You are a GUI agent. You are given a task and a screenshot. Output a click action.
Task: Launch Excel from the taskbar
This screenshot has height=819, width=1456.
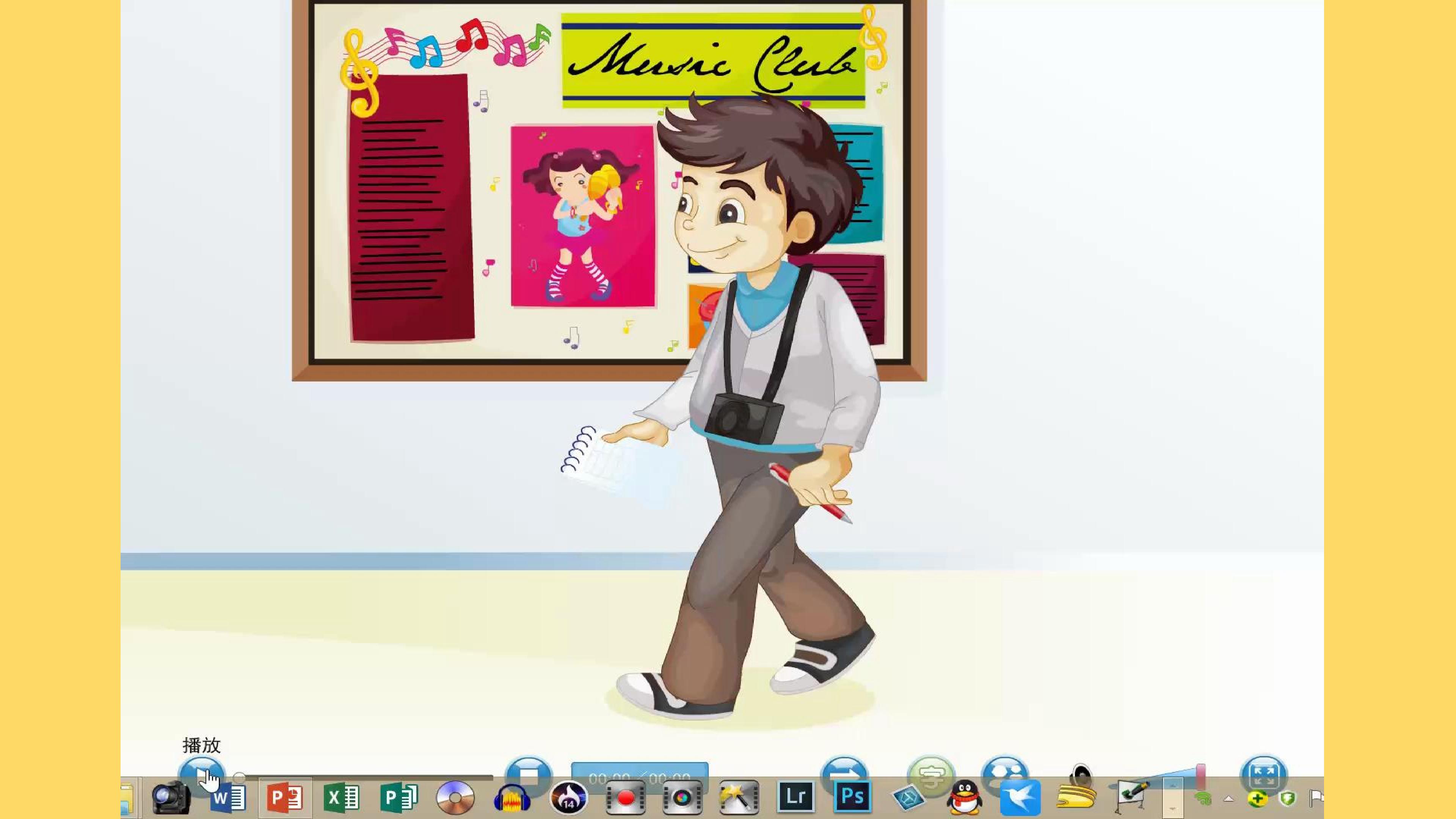341,797
